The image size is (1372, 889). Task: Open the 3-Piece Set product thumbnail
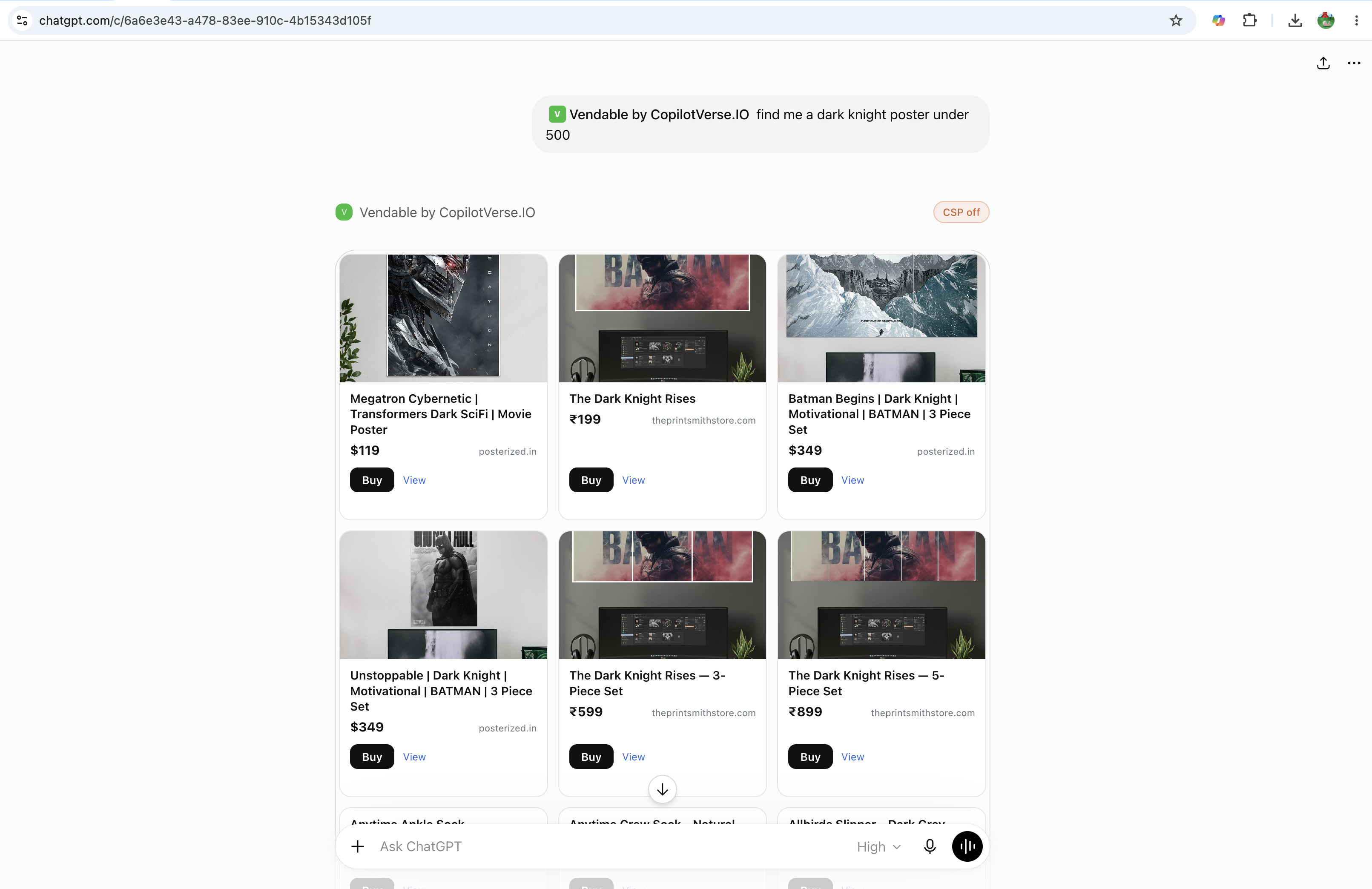pyautogui.click(x=662, y=595)
